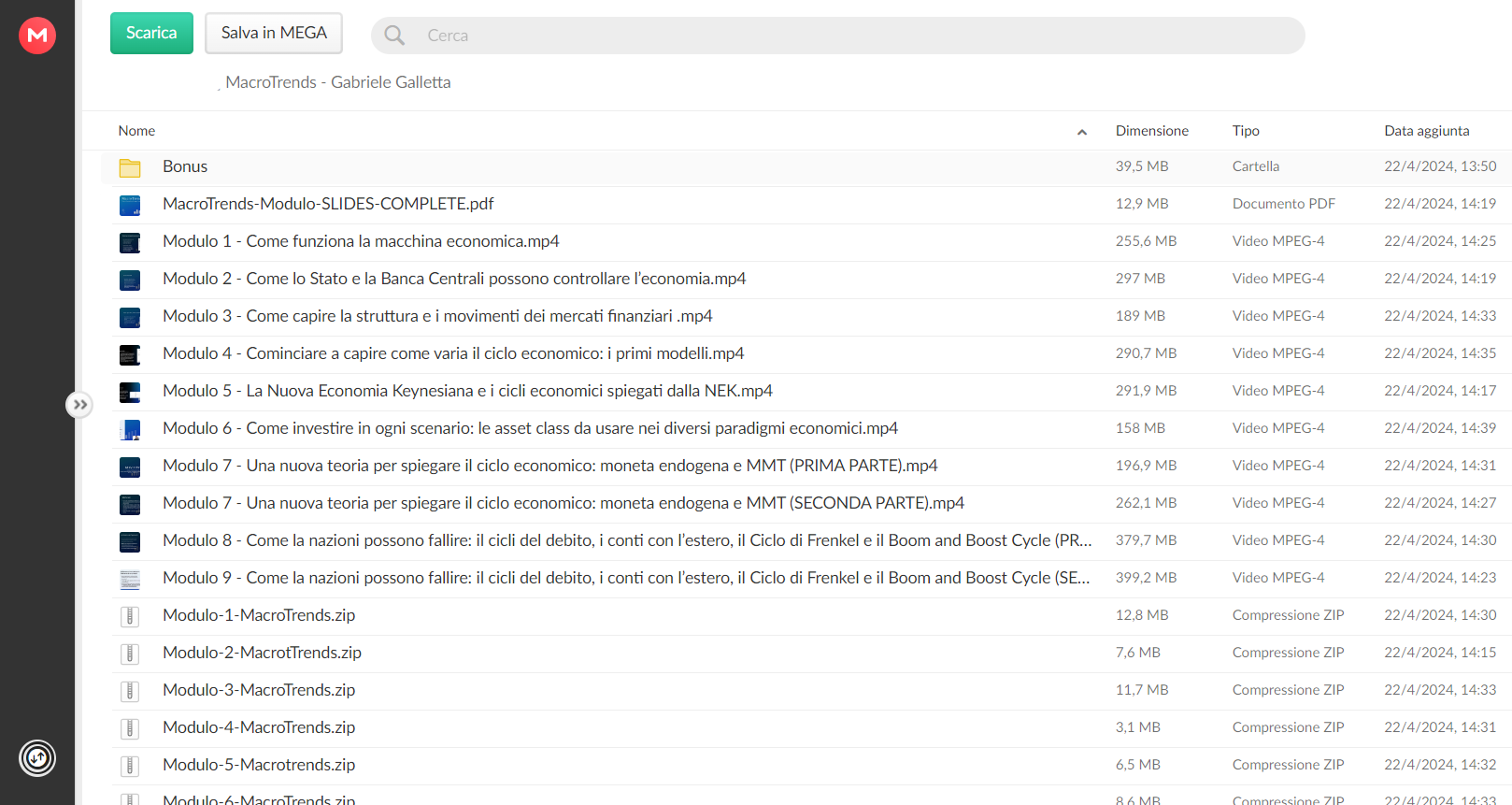The width and height of the screenshot is (1512, 805).
Task: Select Modulo 4 - Cominciare a capire file
Action: [453, 353]
